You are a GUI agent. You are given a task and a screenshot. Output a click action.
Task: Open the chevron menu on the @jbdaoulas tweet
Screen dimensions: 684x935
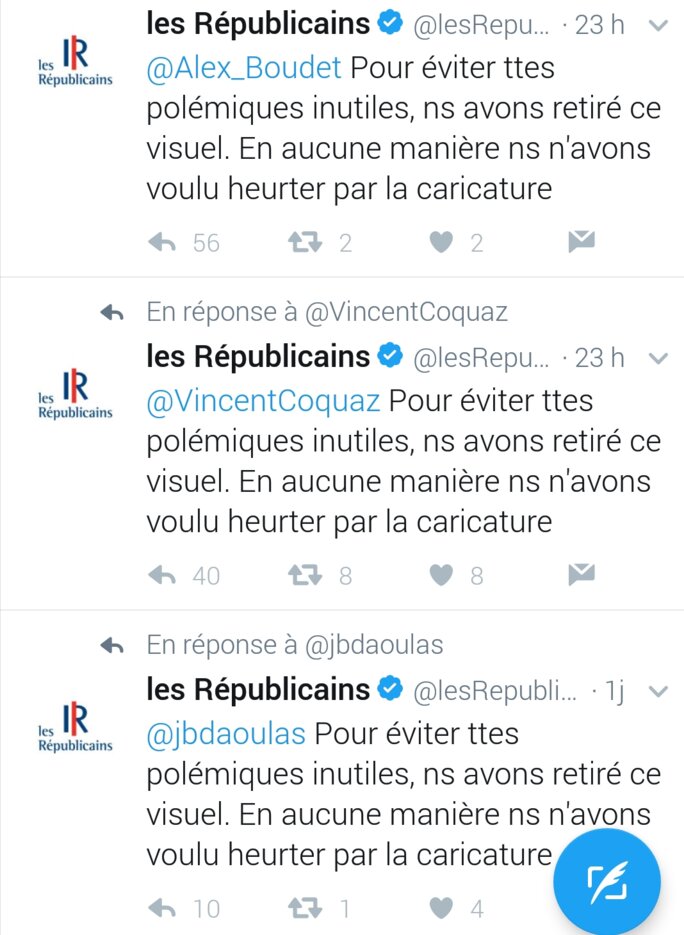coord(658,692)
